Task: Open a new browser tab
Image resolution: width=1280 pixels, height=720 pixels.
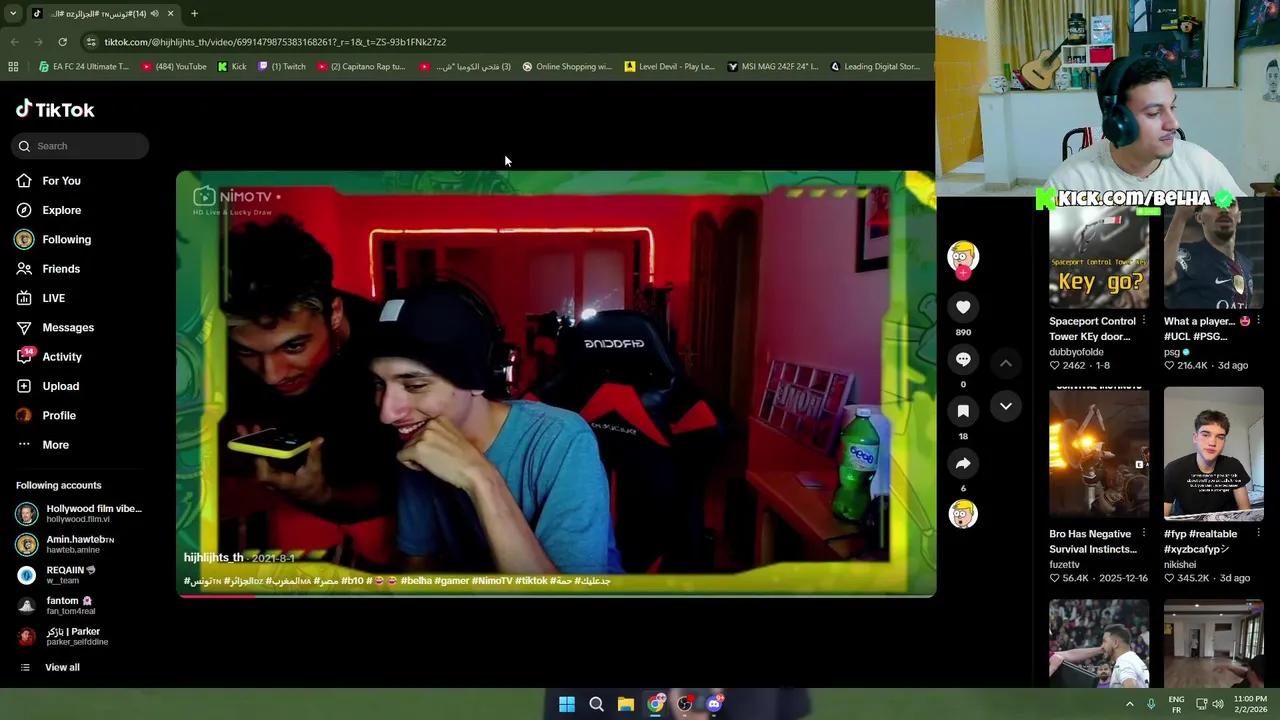Action: 194,14
